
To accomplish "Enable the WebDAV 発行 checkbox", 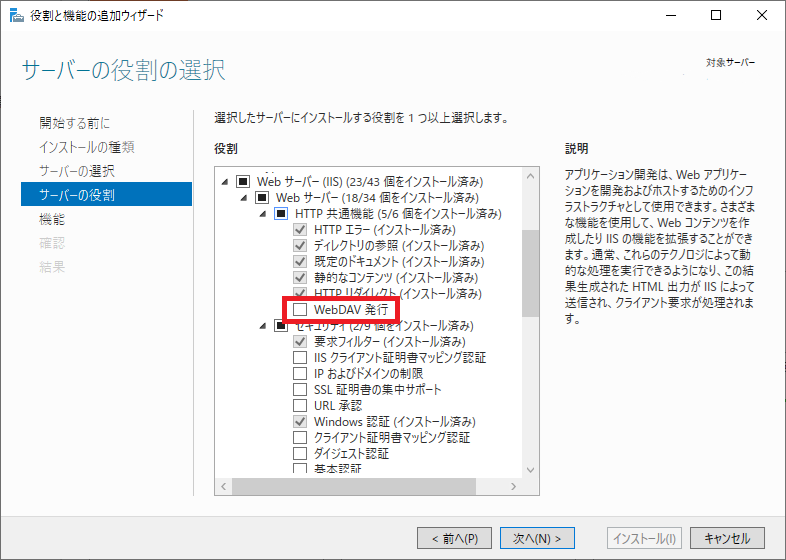I will [x=300, y=310].
